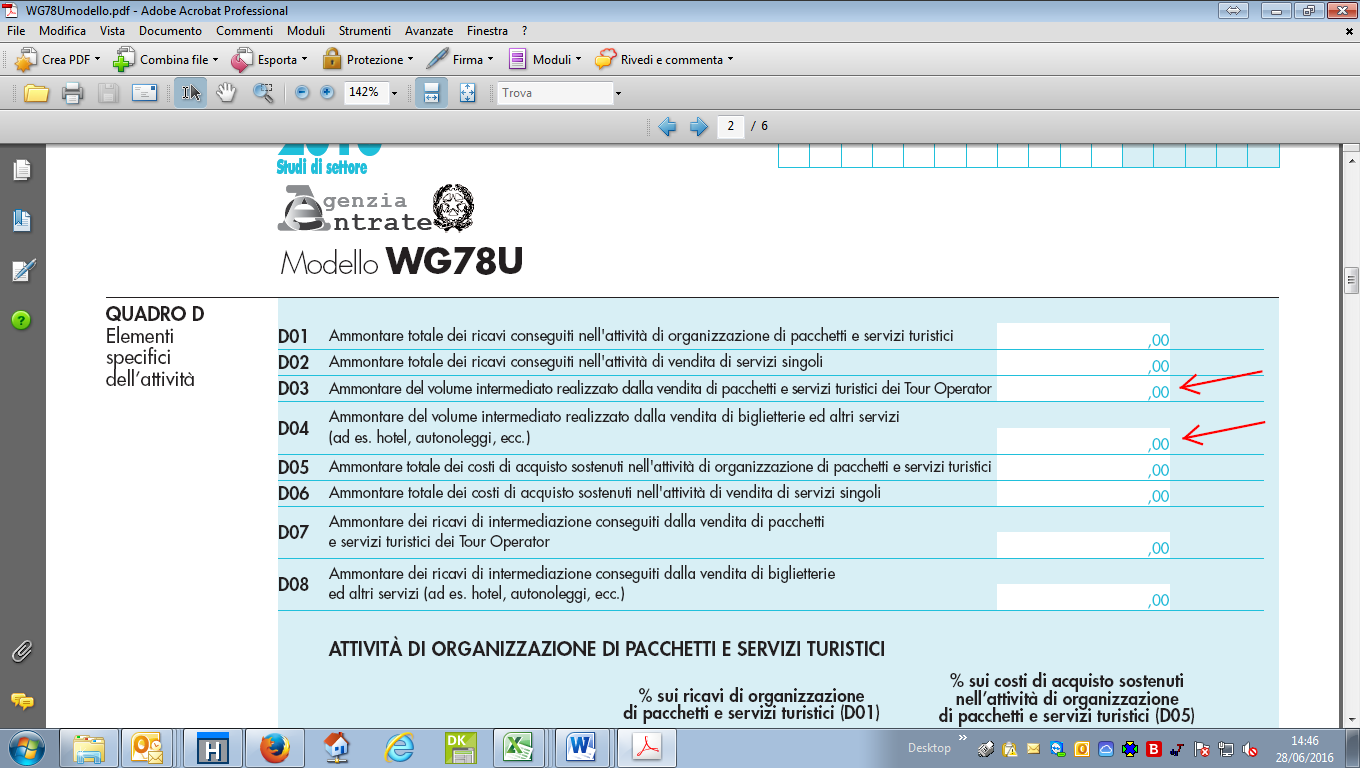Open the Strumenti menu
The height and width of the screenshot is (768, 1360).
(365, 31)
